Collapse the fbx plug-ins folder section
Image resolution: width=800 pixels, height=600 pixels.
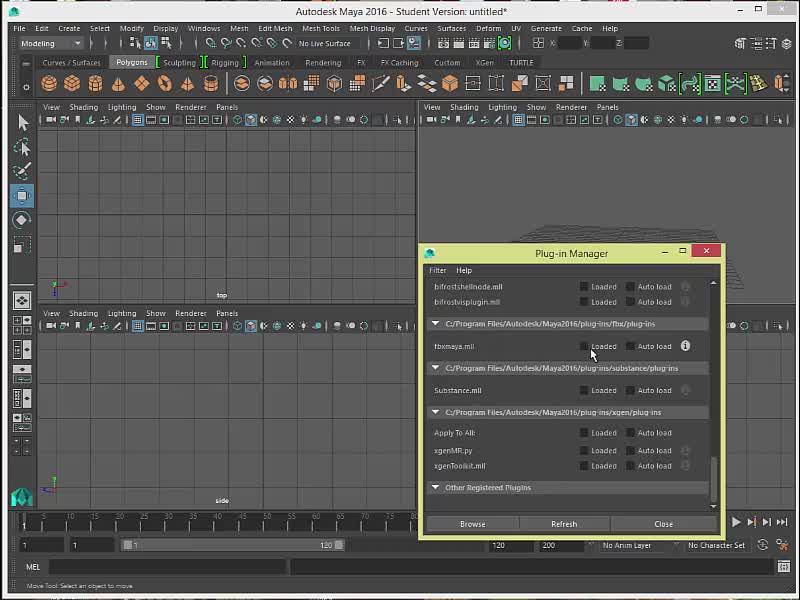[x=435, y=323]
